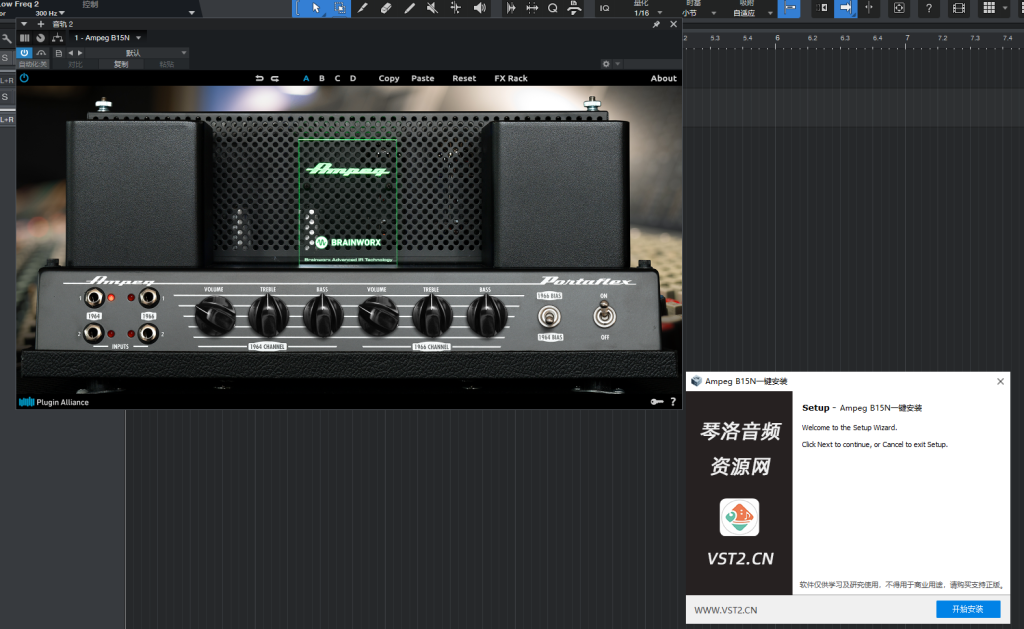Click the Plugin Alliance logo
Screen dimensions: 1024x629
coord(54,402)
